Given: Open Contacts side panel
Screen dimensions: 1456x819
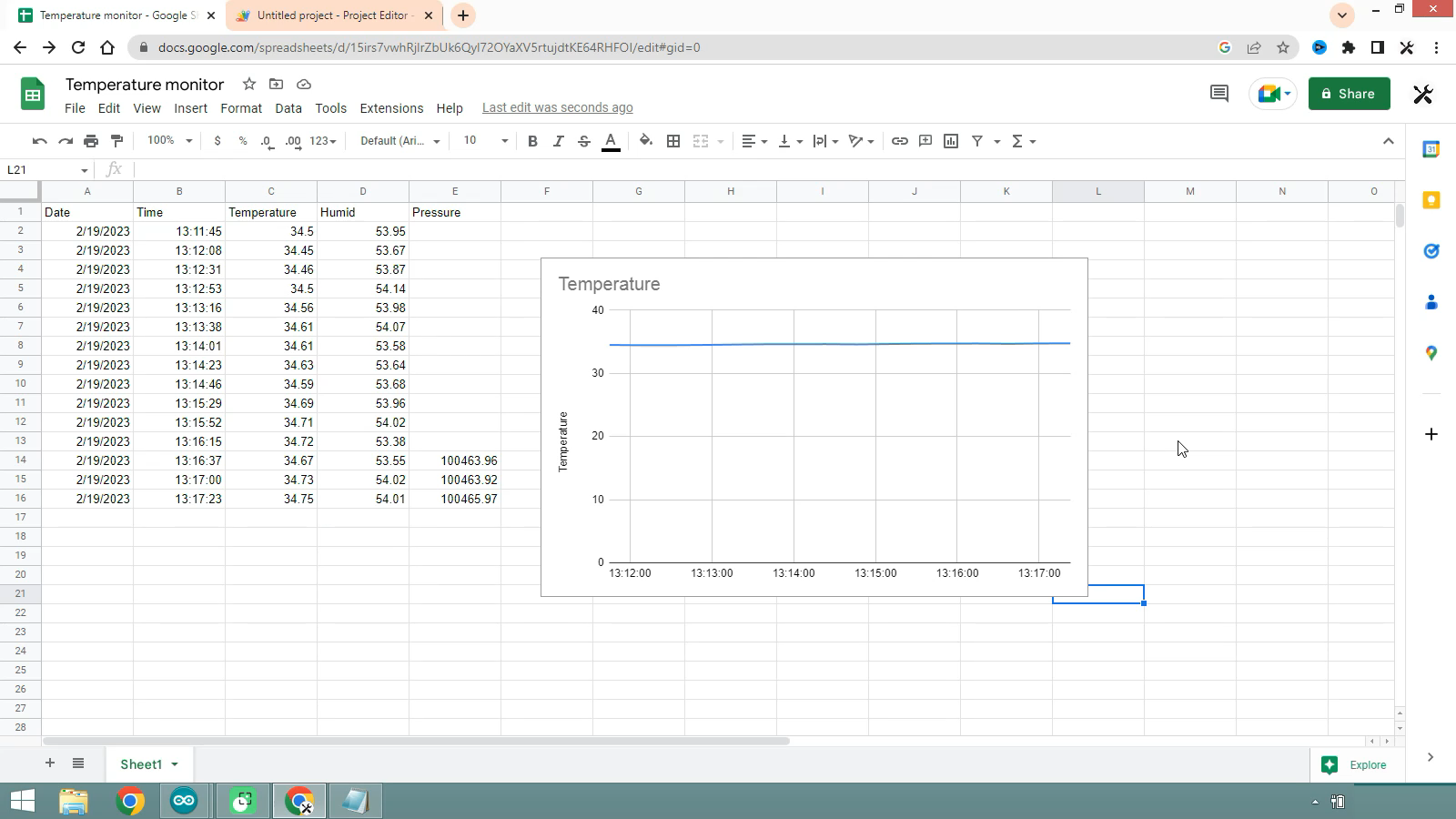Looking at the screenshot, I should coord(1431,302).
